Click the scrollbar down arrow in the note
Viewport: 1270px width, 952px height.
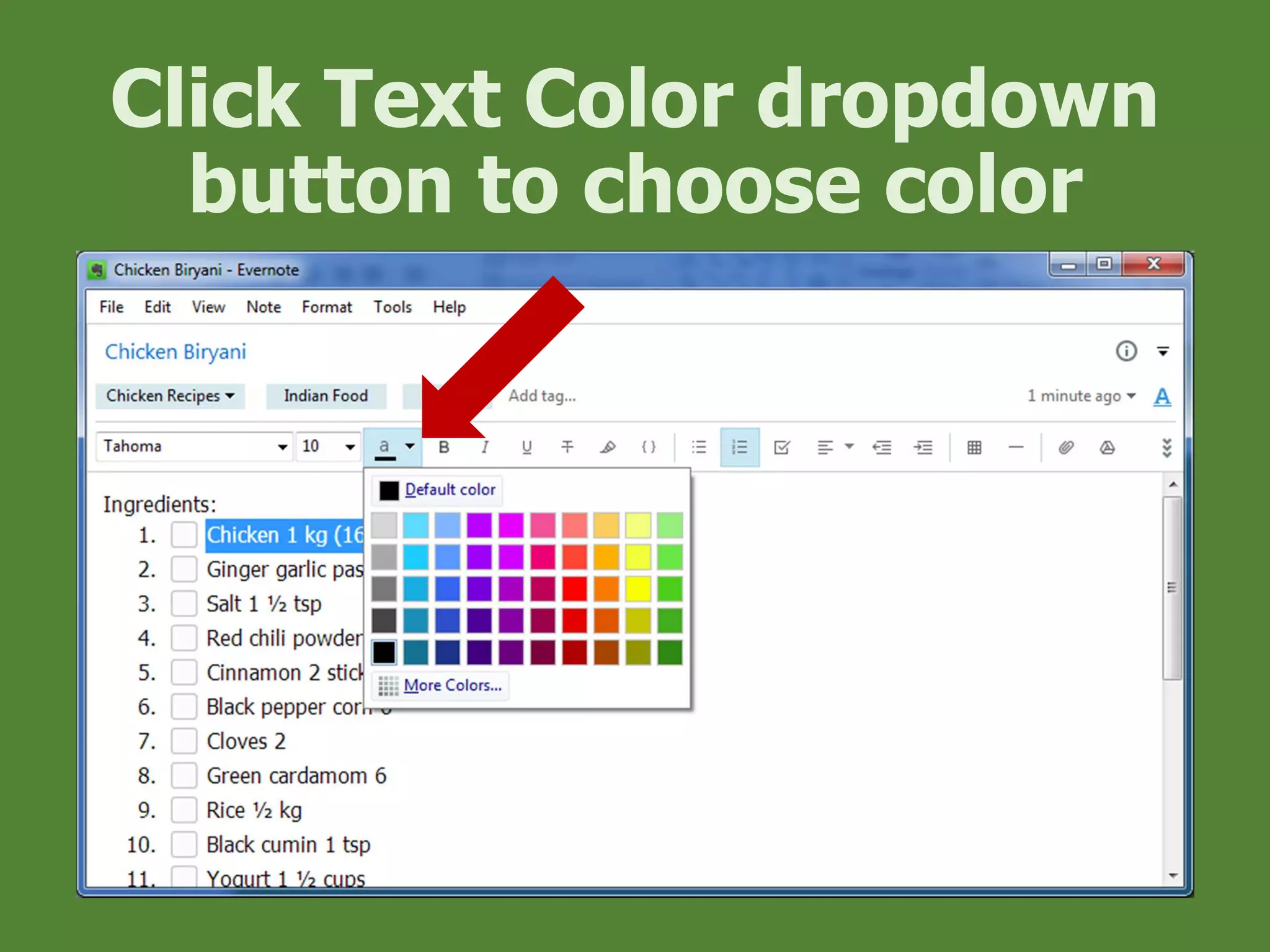tap(1172, 876)
